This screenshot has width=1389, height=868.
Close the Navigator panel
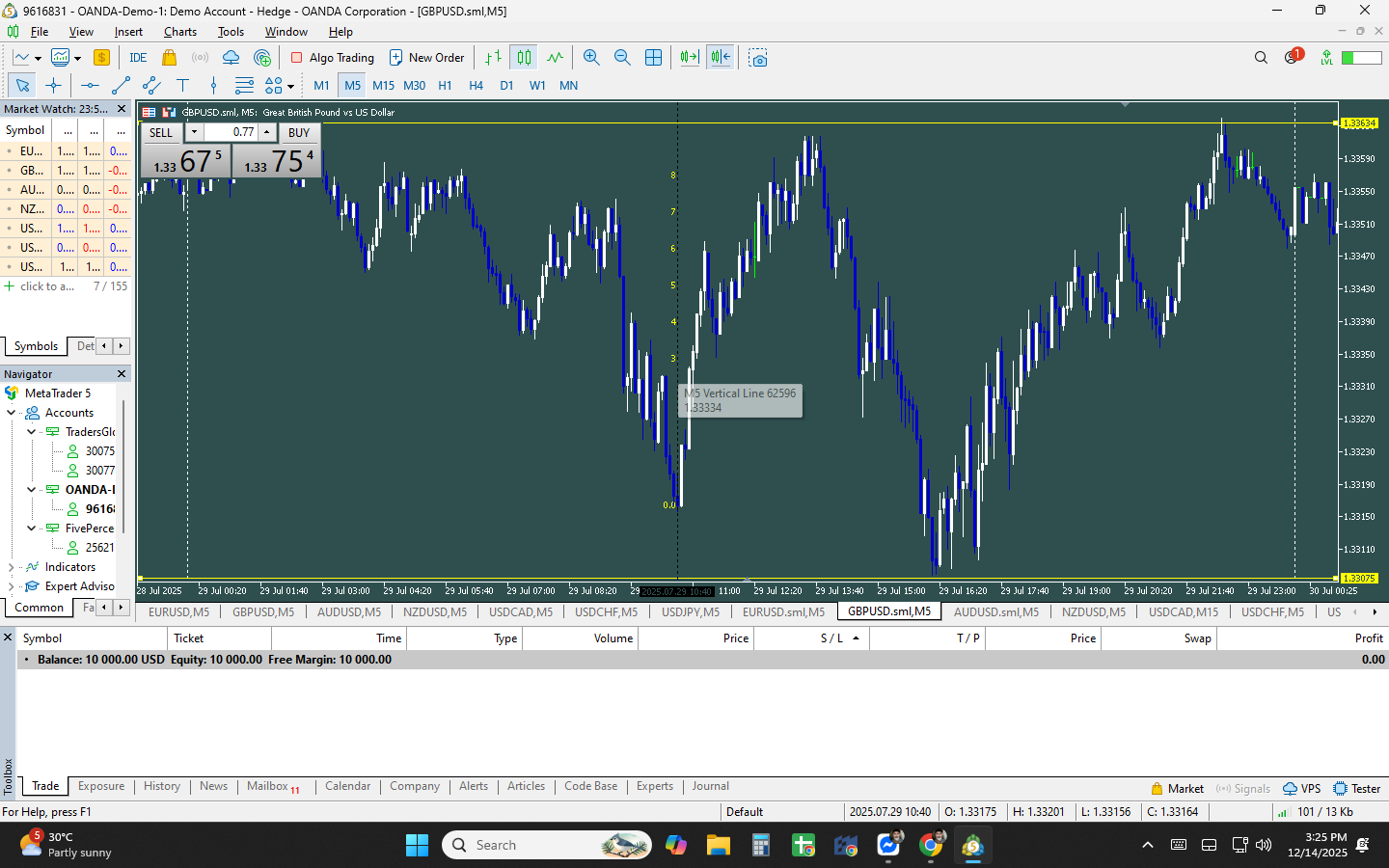[122, 373]
